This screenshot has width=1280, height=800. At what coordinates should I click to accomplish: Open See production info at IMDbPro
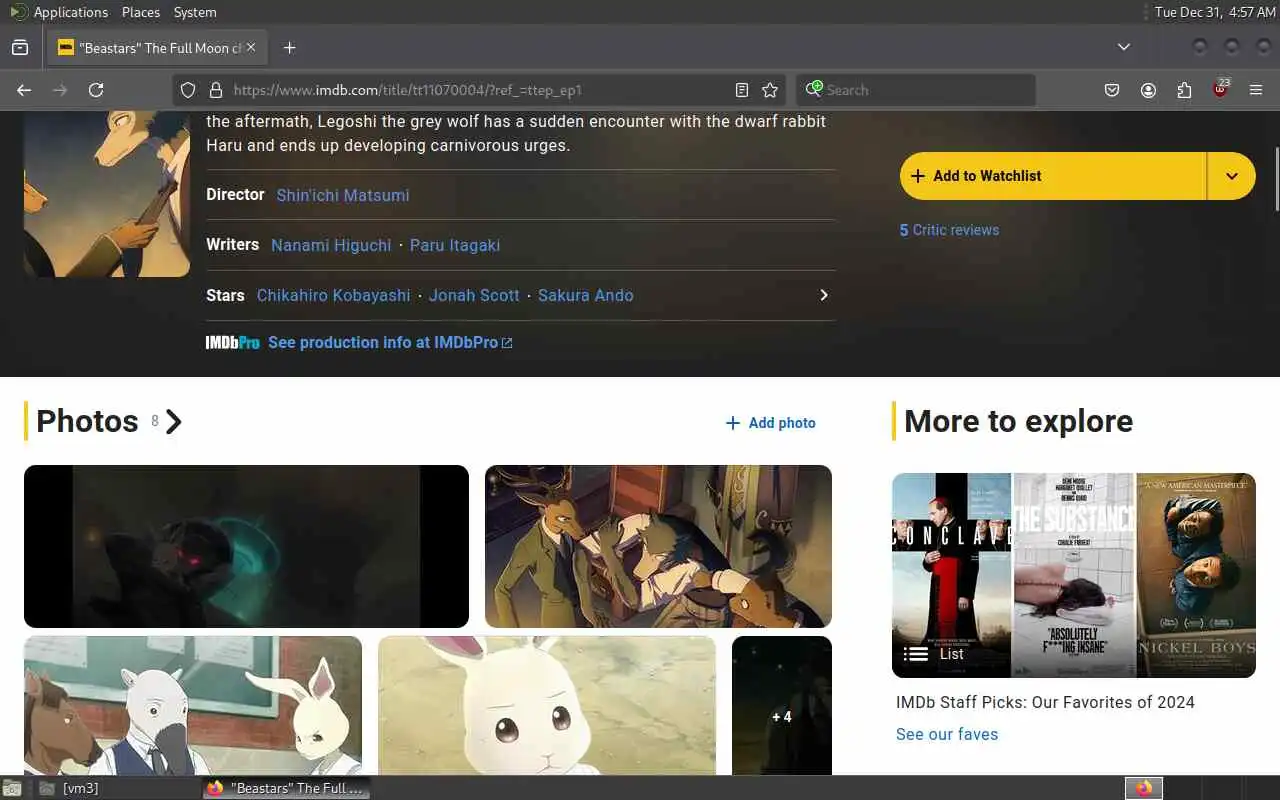click(390, 342)
